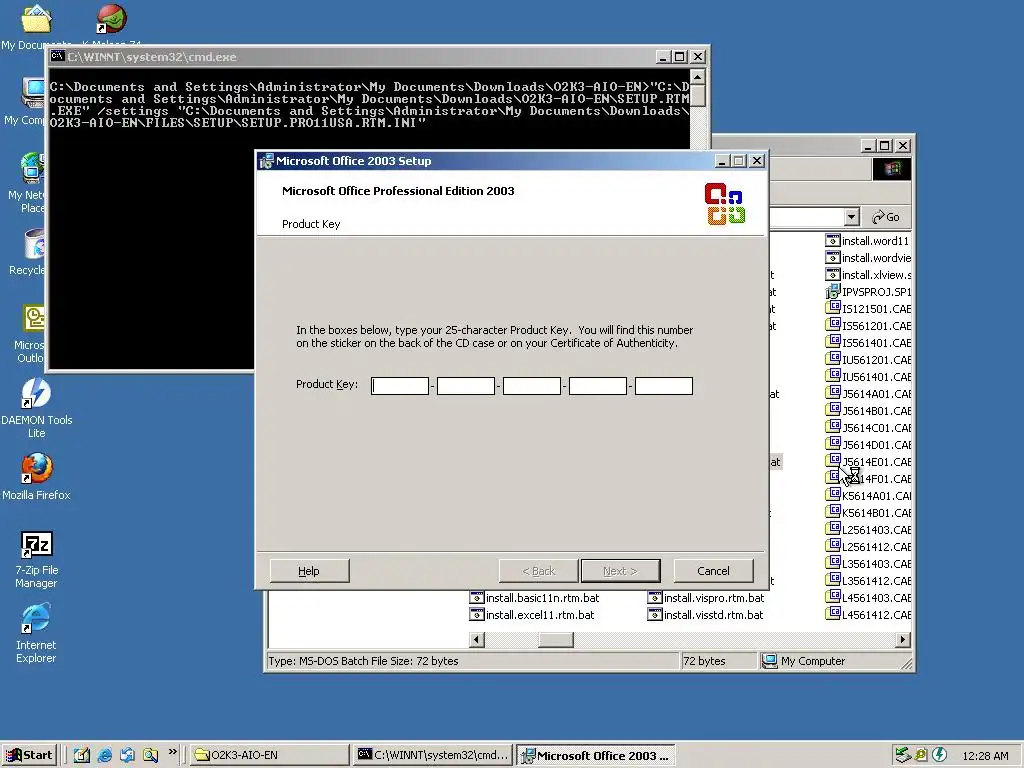Click Help button in Office Setup
The width and height of the screenshot is (1024, 768).
(x=309, y=571)
